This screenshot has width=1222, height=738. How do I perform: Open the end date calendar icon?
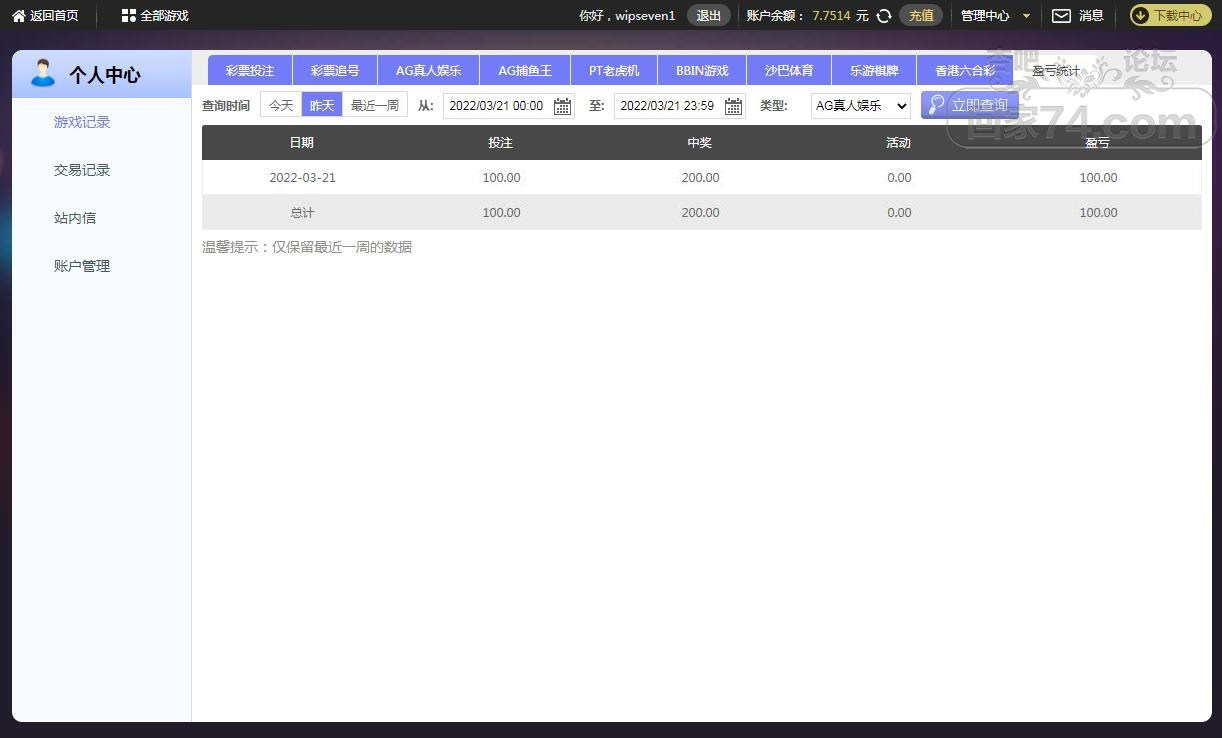tap(733, 106)
